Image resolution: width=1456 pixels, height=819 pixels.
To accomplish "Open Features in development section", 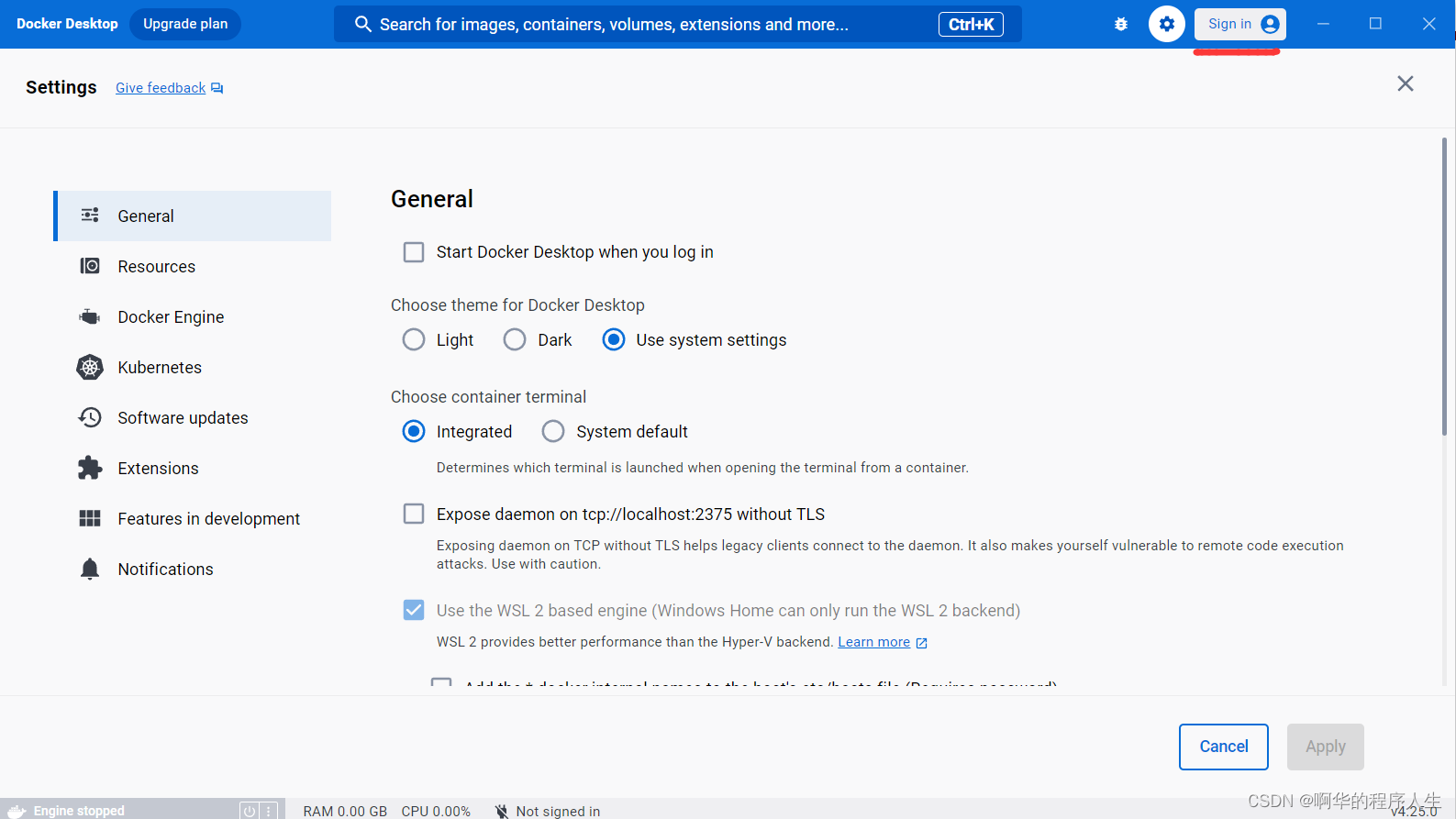I will click(193, 518).
